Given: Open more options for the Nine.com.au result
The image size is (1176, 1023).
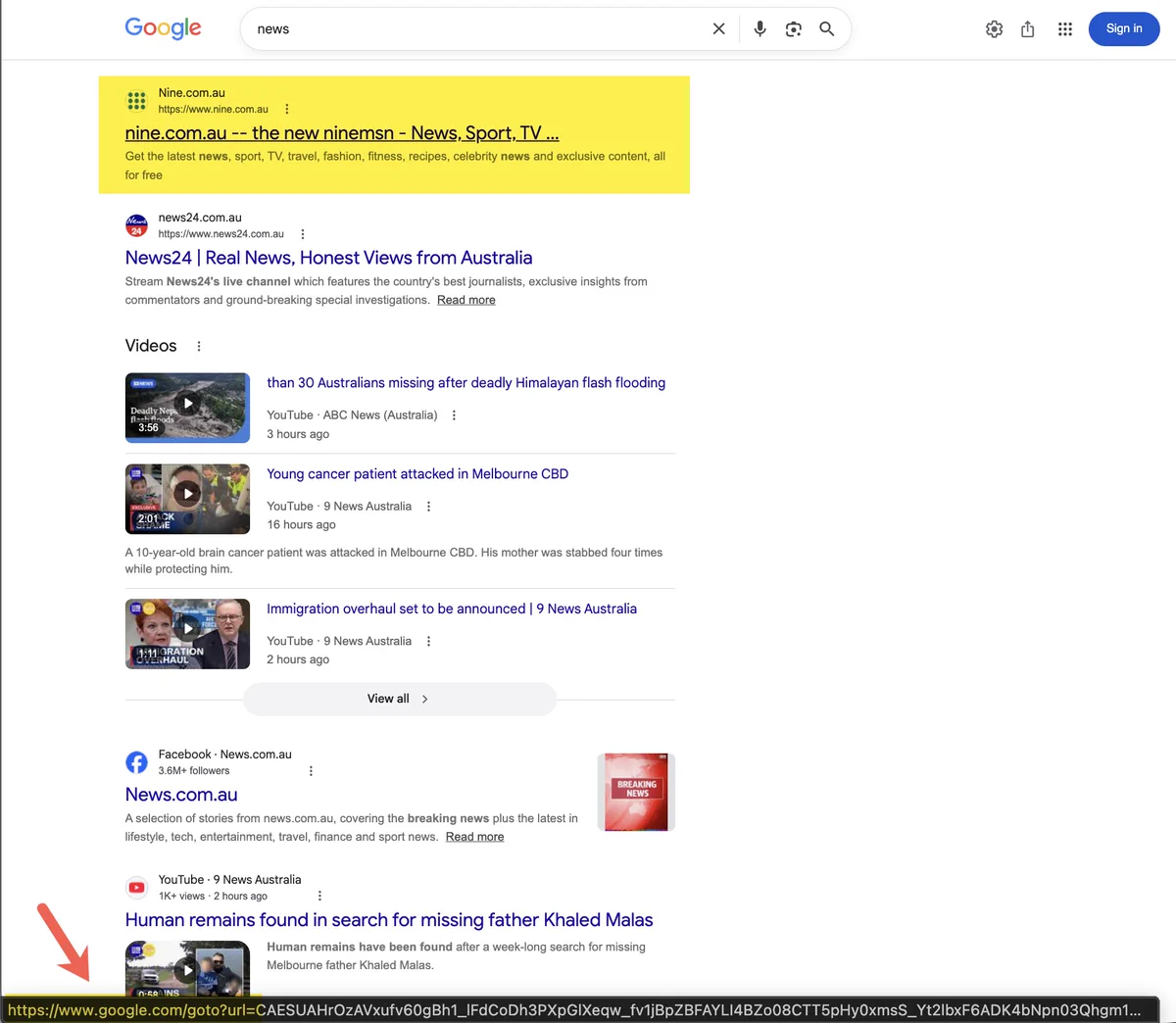Looking at the screenshot, I should [286, 110].
